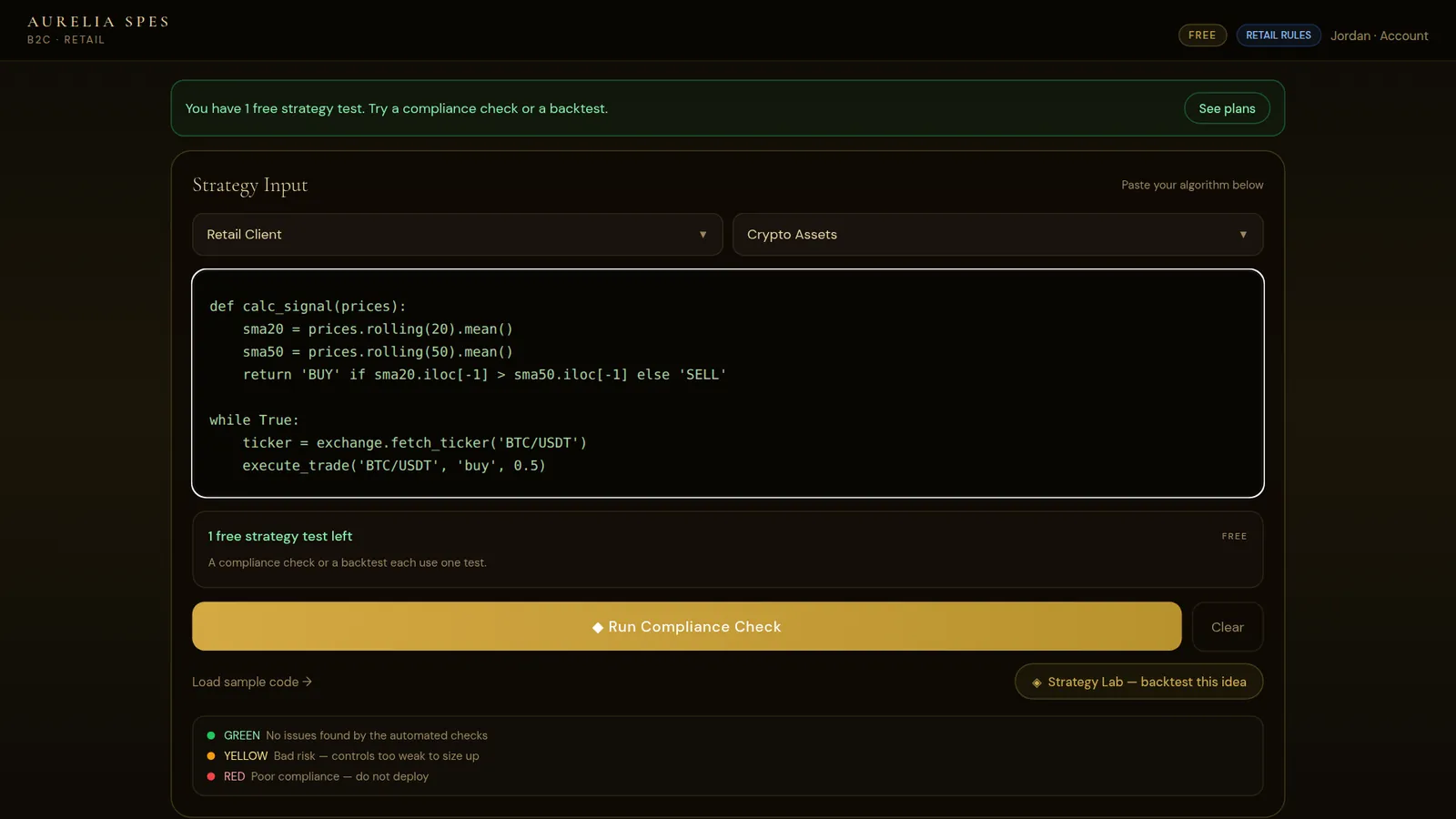Run Compliance Check

coord(687,626)
